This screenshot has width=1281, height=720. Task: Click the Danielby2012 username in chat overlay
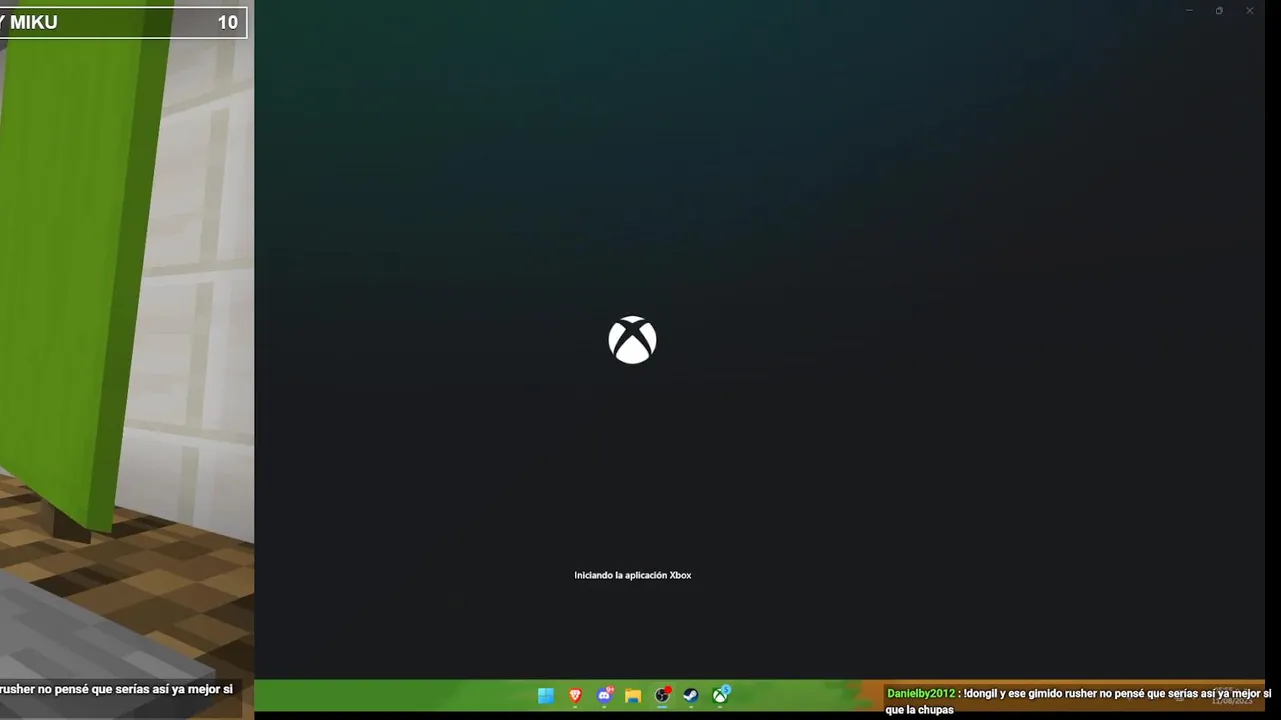click(921, 693)
